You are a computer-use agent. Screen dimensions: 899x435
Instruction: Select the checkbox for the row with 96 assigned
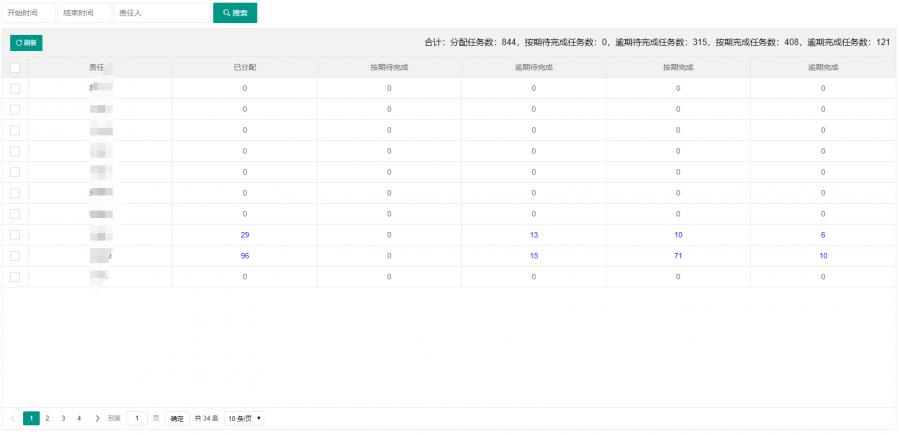[x=15, y=256]
